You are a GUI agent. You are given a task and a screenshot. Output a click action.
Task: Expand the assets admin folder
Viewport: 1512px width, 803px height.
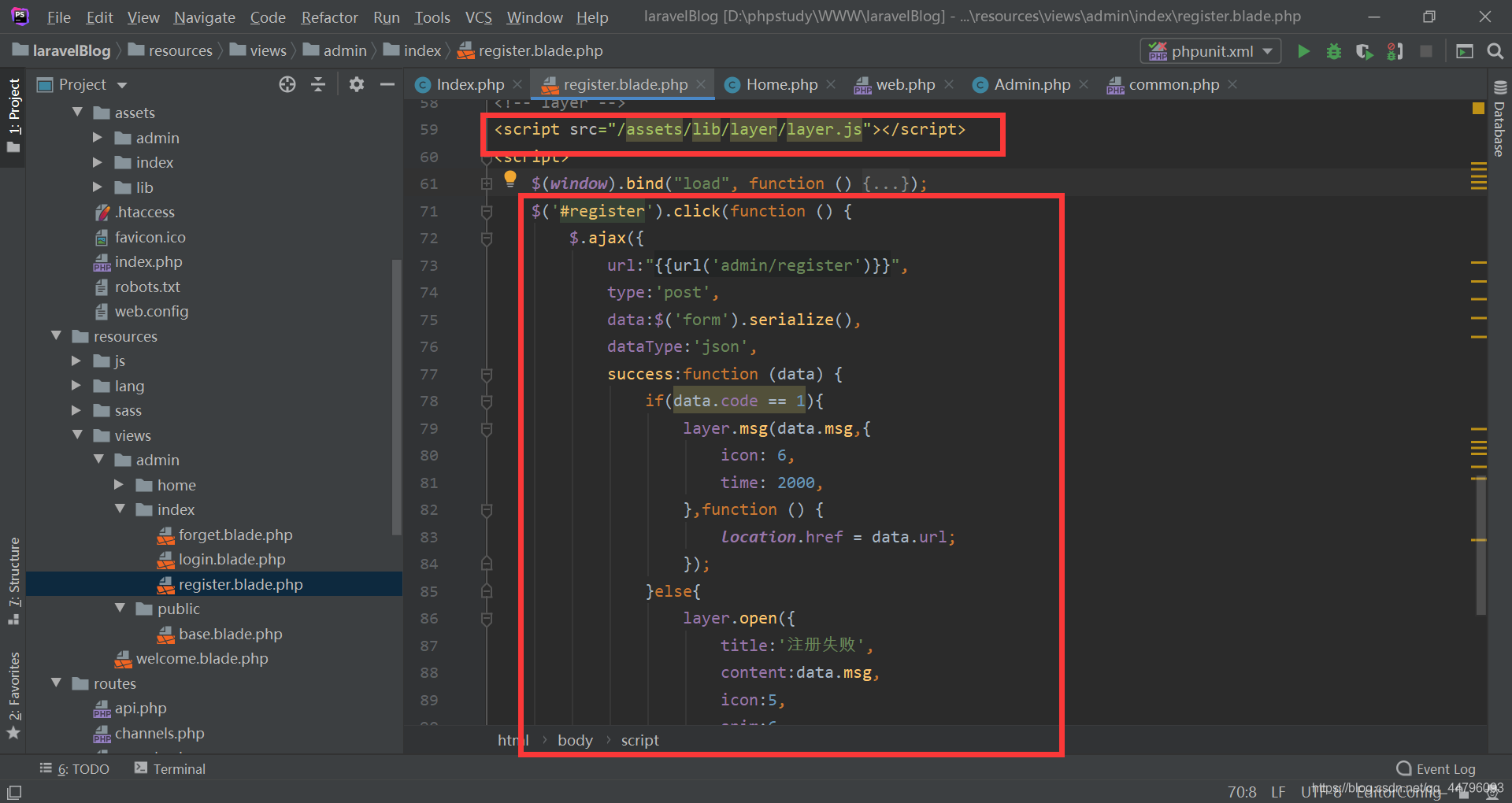tap(98, 138)
